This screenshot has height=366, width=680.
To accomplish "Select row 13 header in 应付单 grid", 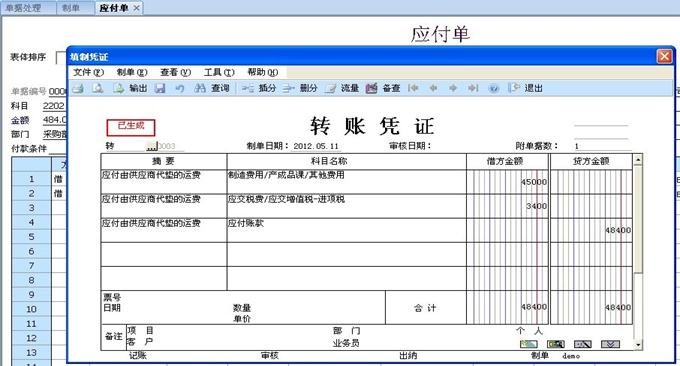I will [x=31, y=353].
